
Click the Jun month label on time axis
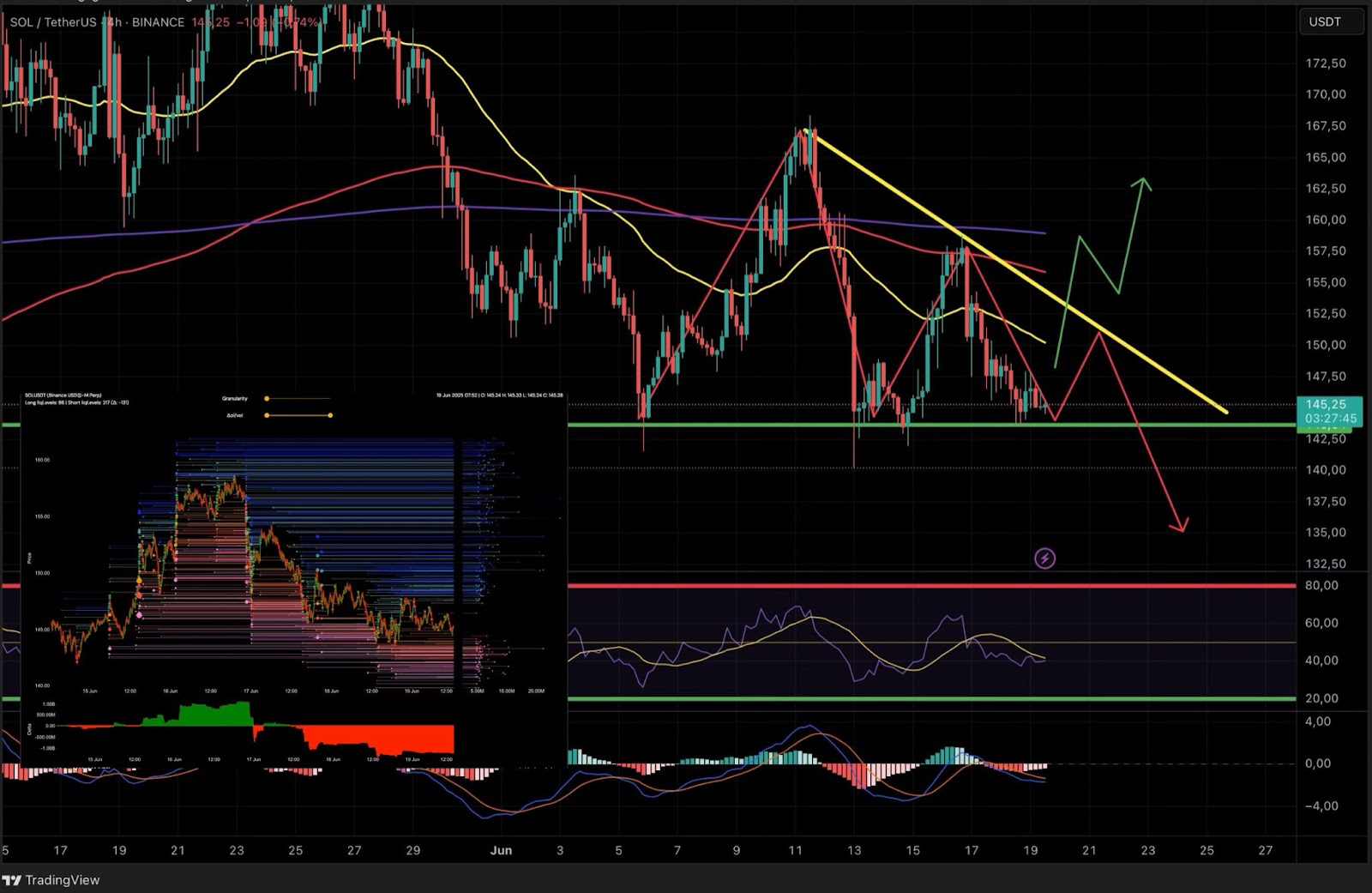(501, 850)
